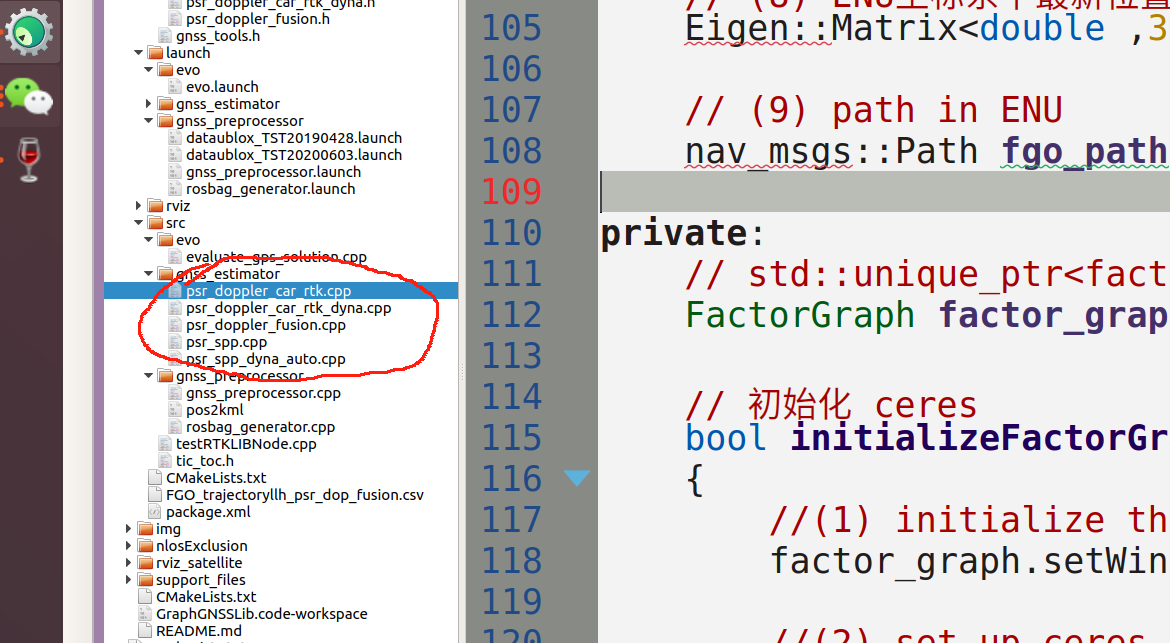This screenshot has width=1170, height=643.
Task: Click the file icon next to FGO_trajectoryllh_psr_dop_fusion.csv
Action: point(155,494)
